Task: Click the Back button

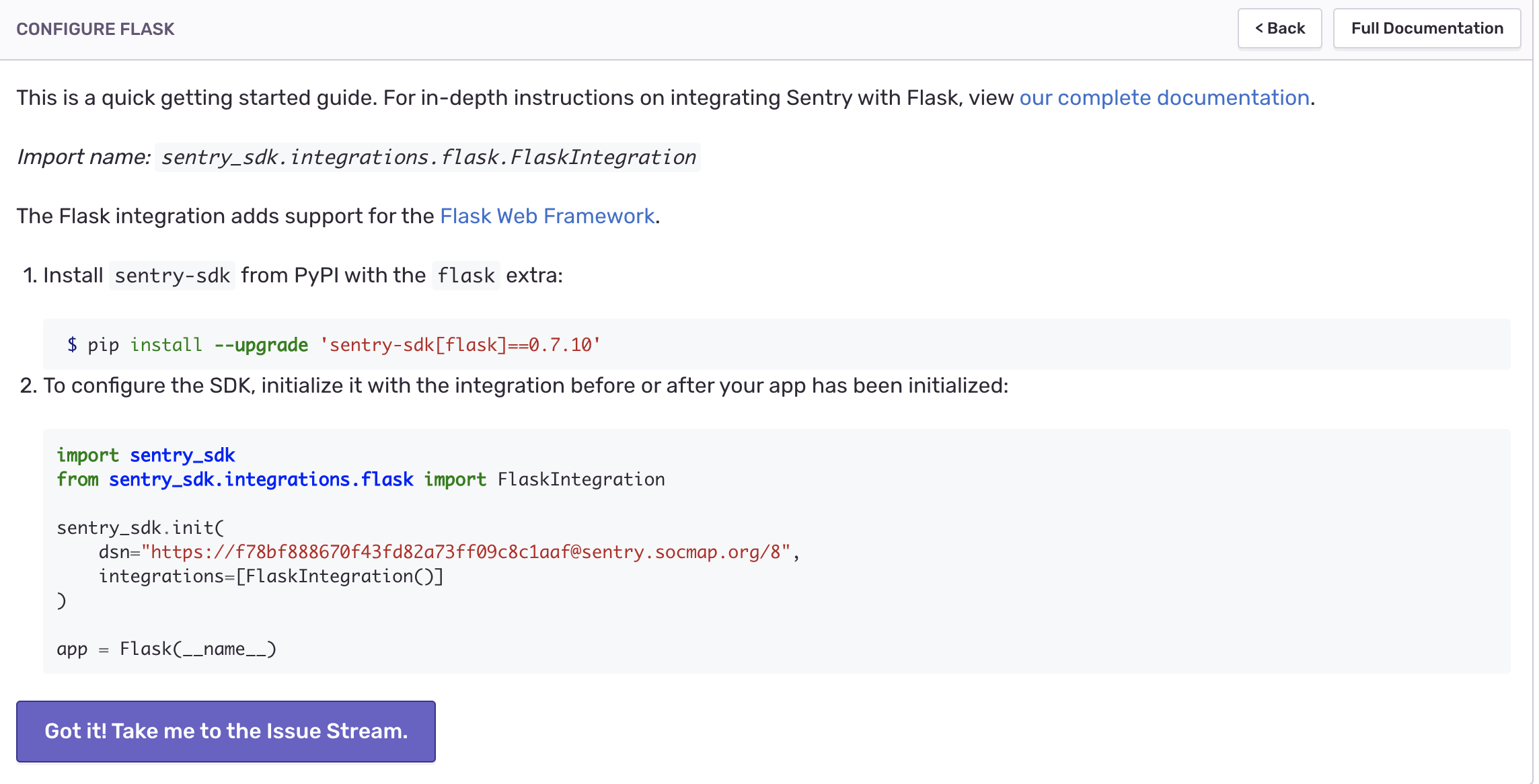Action: [x=1279, y=28]
